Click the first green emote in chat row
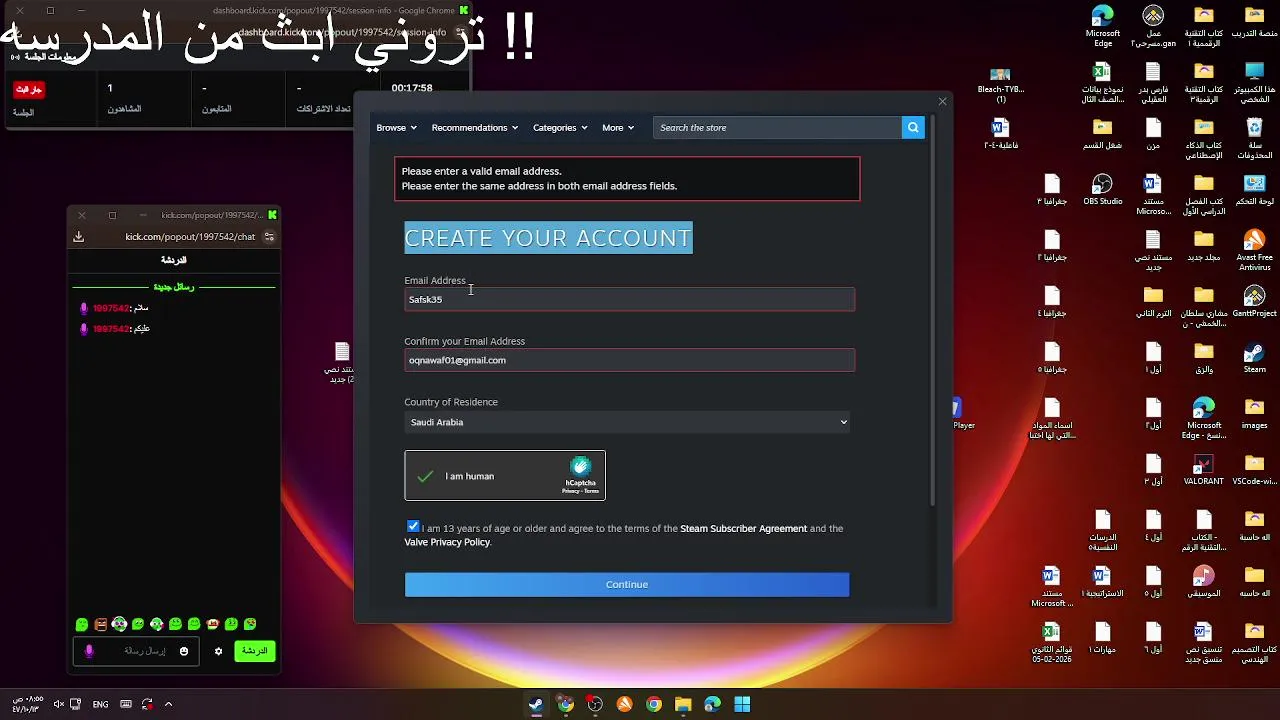This screenshot has height=720, width=1280. click(x=82, y=624)
